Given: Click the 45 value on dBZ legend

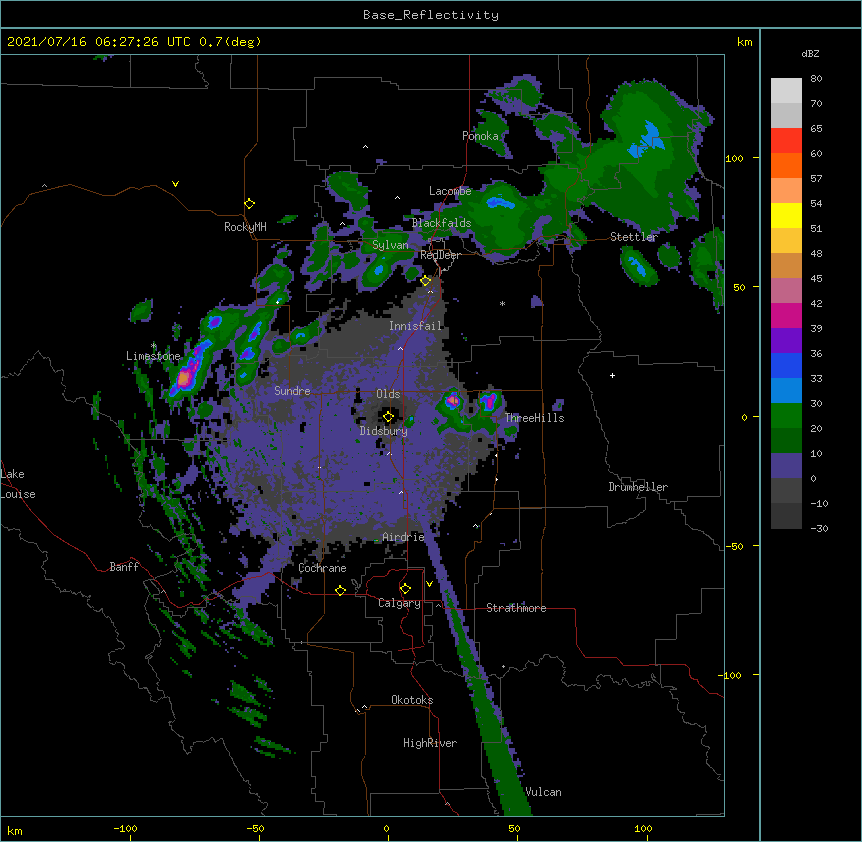Looking at the screenshot, I should coord(816,278).
